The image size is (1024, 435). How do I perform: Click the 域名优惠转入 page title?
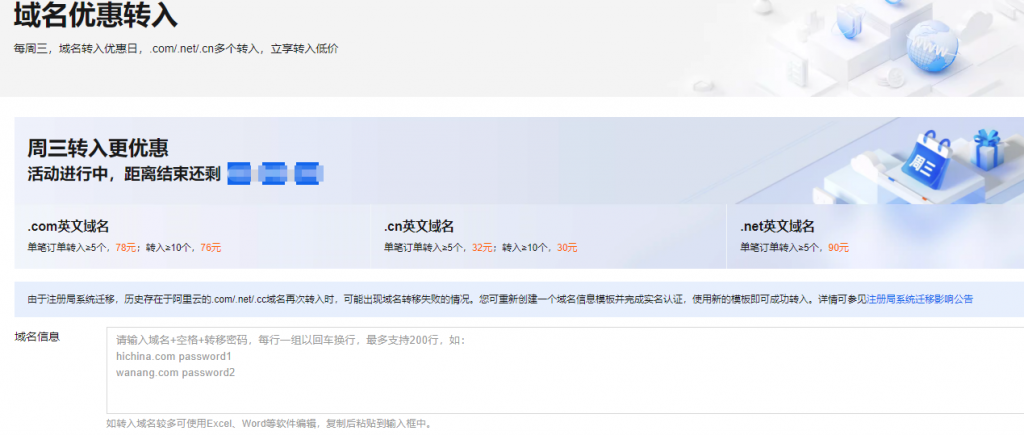[96, 17]
